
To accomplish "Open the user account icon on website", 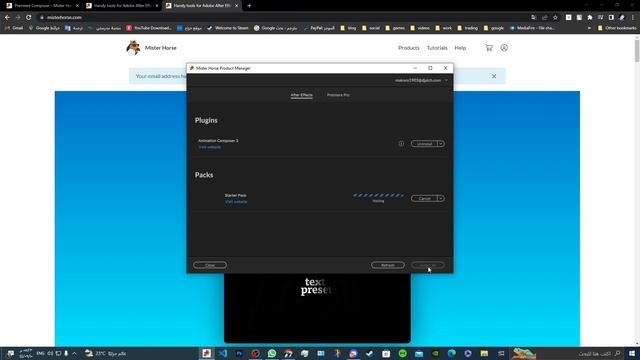I will click(504, 48).
